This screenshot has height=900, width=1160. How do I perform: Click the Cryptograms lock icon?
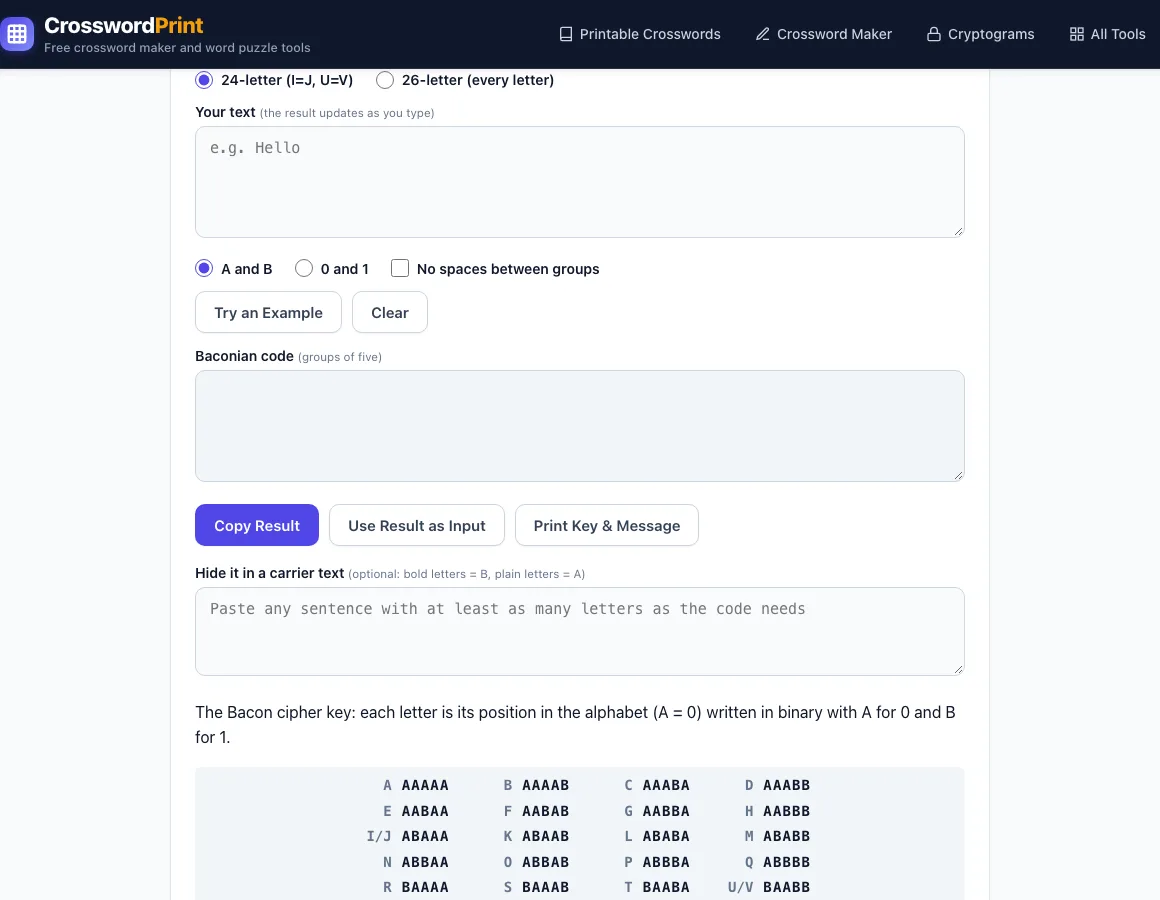(934, 34)
